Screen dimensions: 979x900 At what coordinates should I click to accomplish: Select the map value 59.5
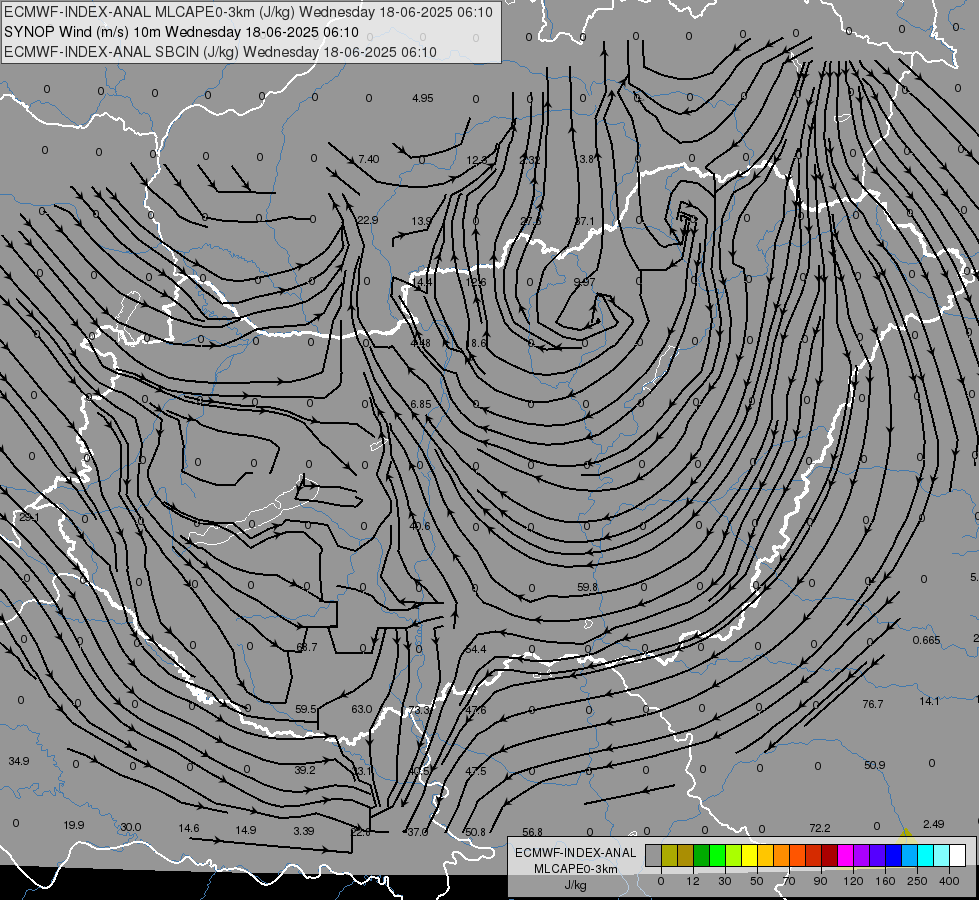point(305,709)
